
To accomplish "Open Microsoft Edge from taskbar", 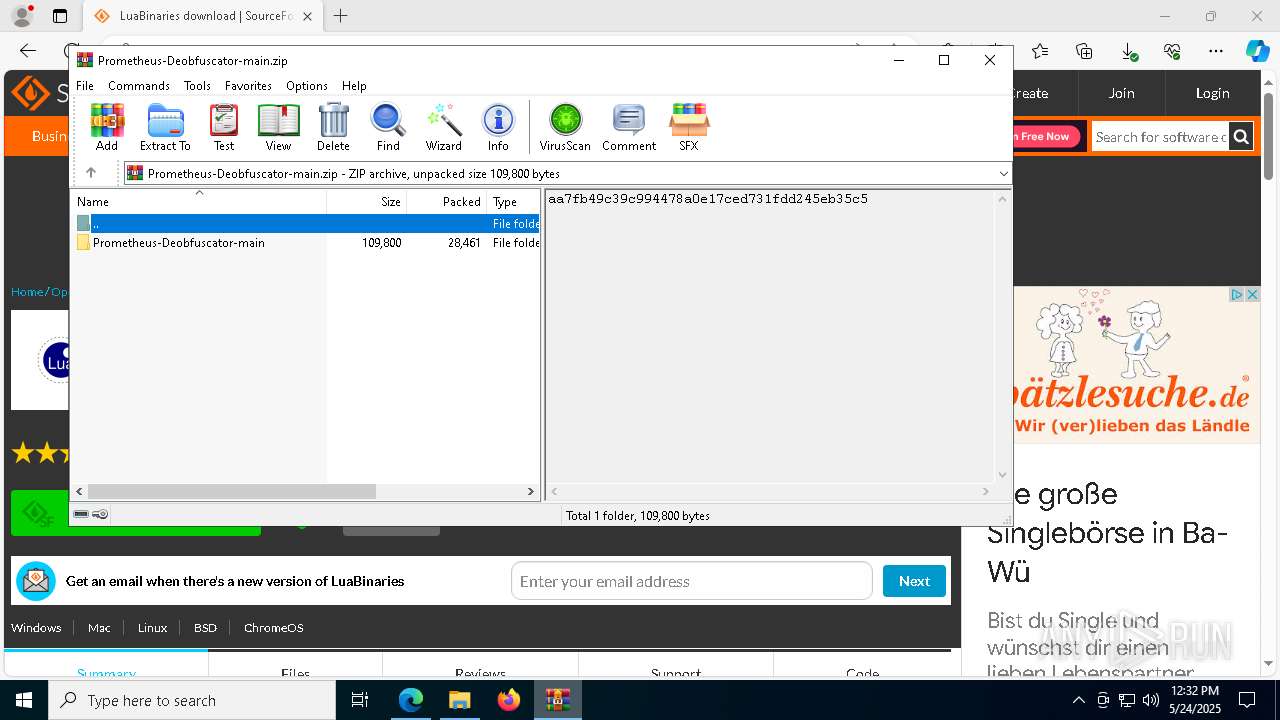I will (411, 700).
